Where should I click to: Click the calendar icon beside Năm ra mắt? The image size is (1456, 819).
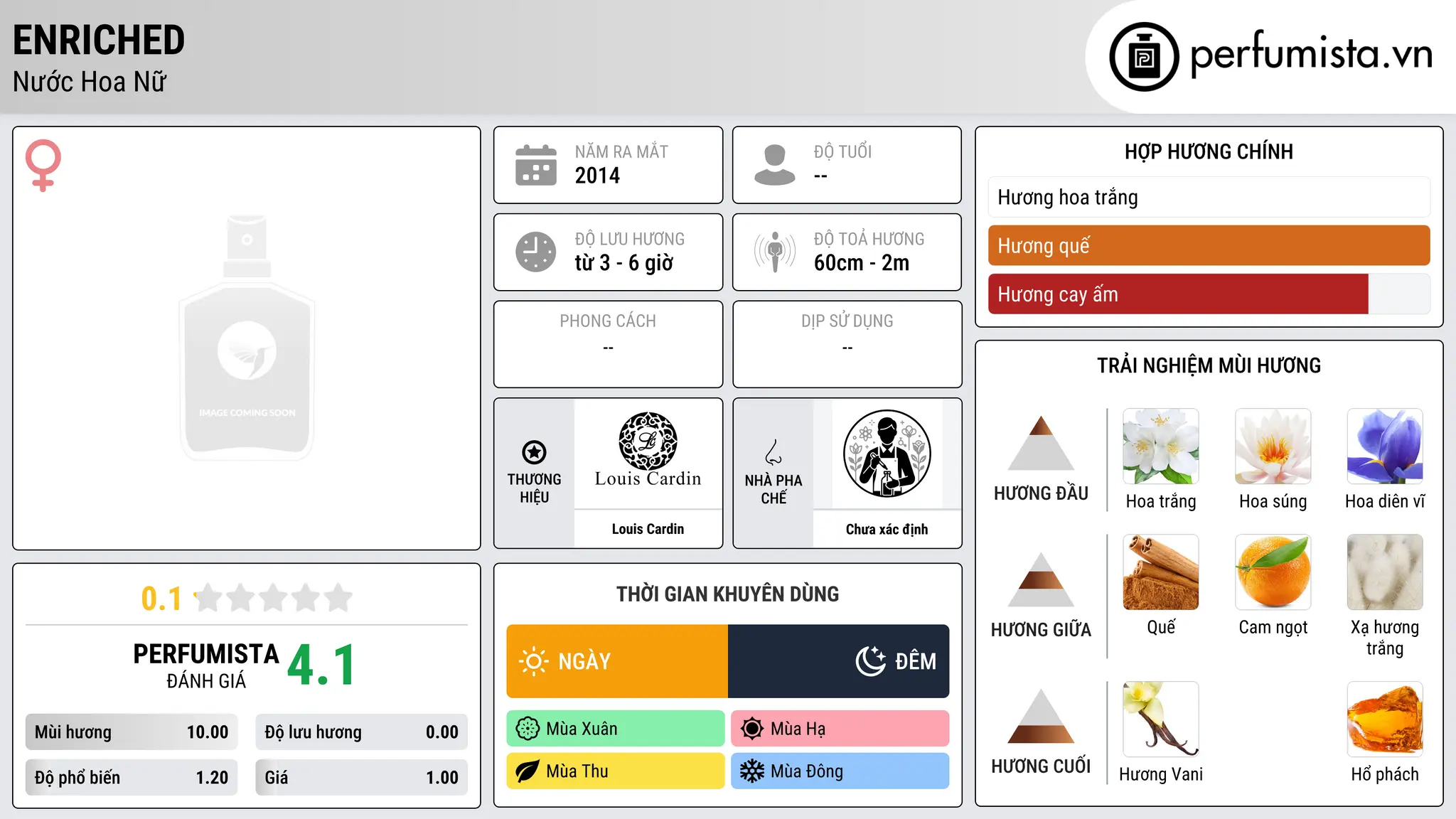(x=536, y=165)
